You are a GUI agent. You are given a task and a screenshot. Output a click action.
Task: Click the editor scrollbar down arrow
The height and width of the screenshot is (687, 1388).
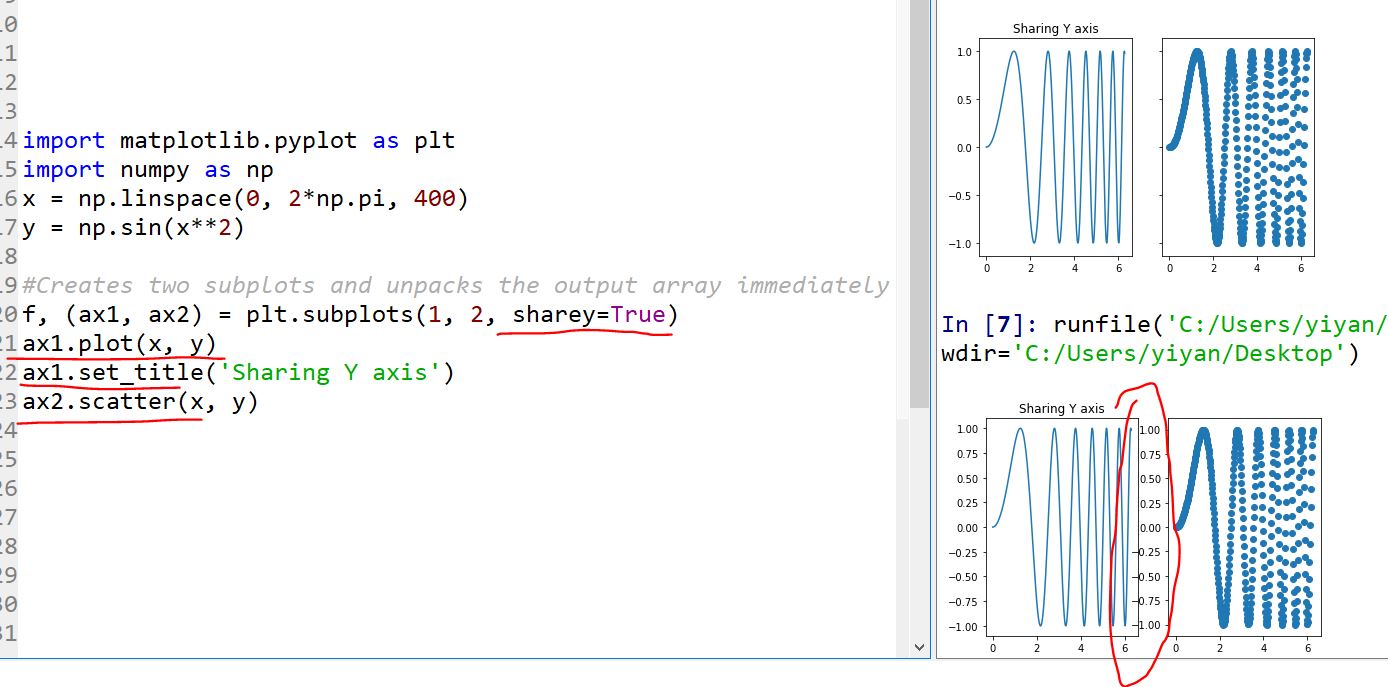[x=920, y=647]
